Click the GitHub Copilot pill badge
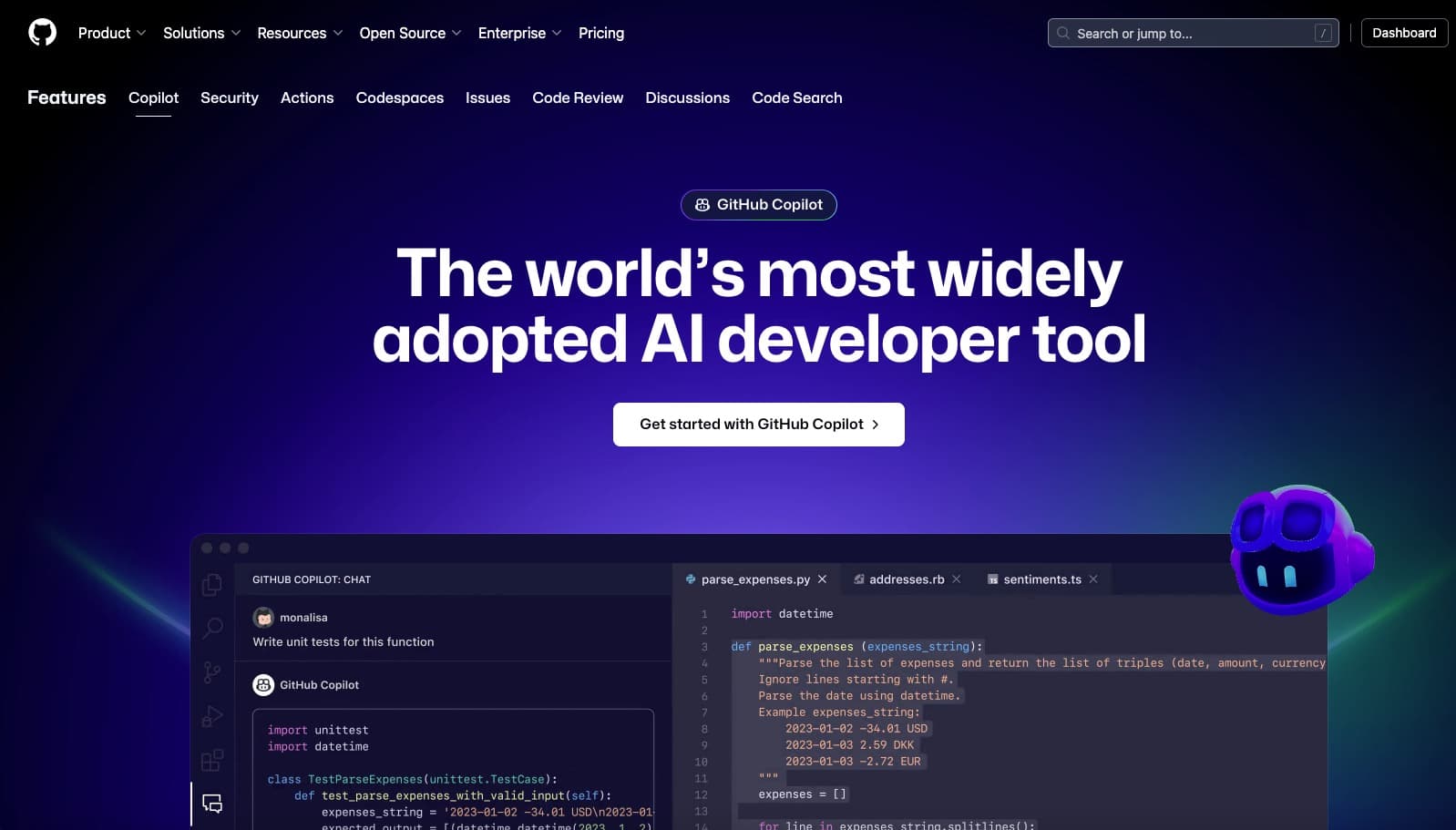1456x830 pixels. point(759,205)
